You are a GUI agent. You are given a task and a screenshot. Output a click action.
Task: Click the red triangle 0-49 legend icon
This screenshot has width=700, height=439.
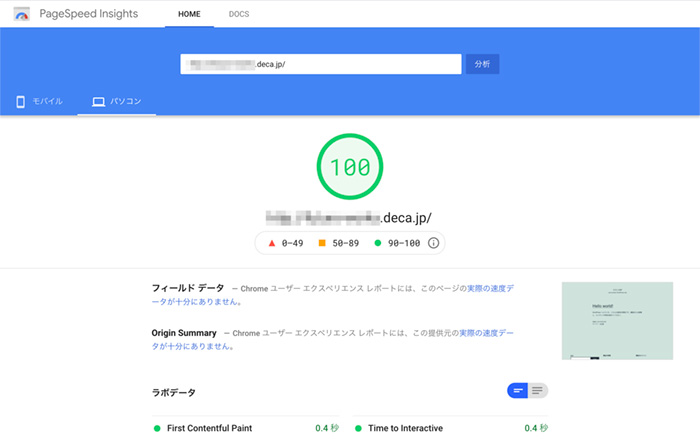tap(271, 243)
